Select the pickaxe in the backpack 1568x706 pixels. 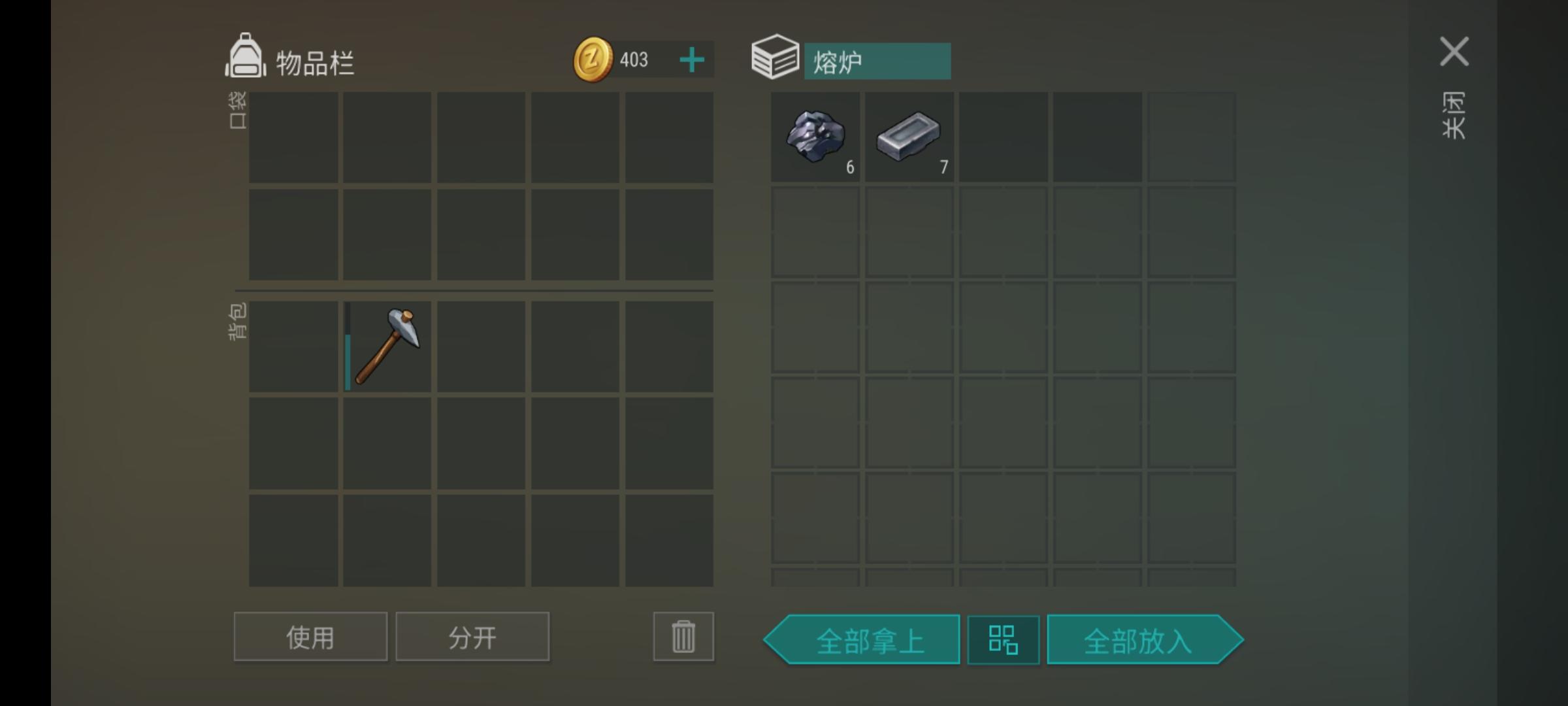[387, 346]
